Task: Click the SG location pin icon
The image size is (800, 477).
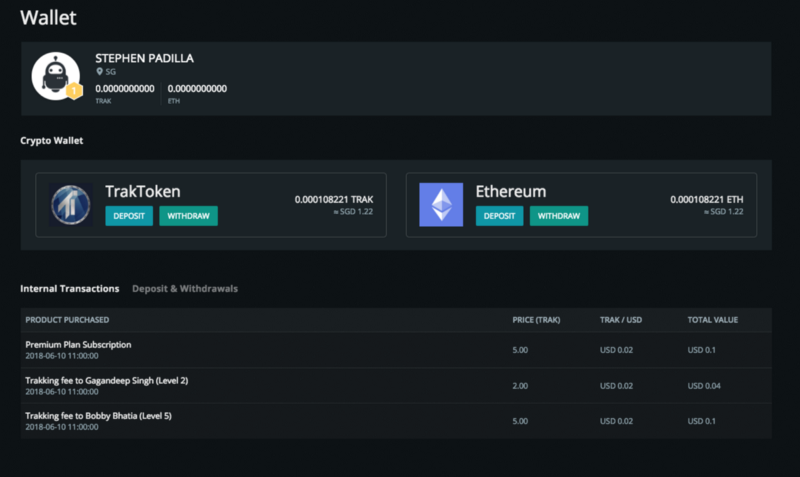Action: (99, 71)
